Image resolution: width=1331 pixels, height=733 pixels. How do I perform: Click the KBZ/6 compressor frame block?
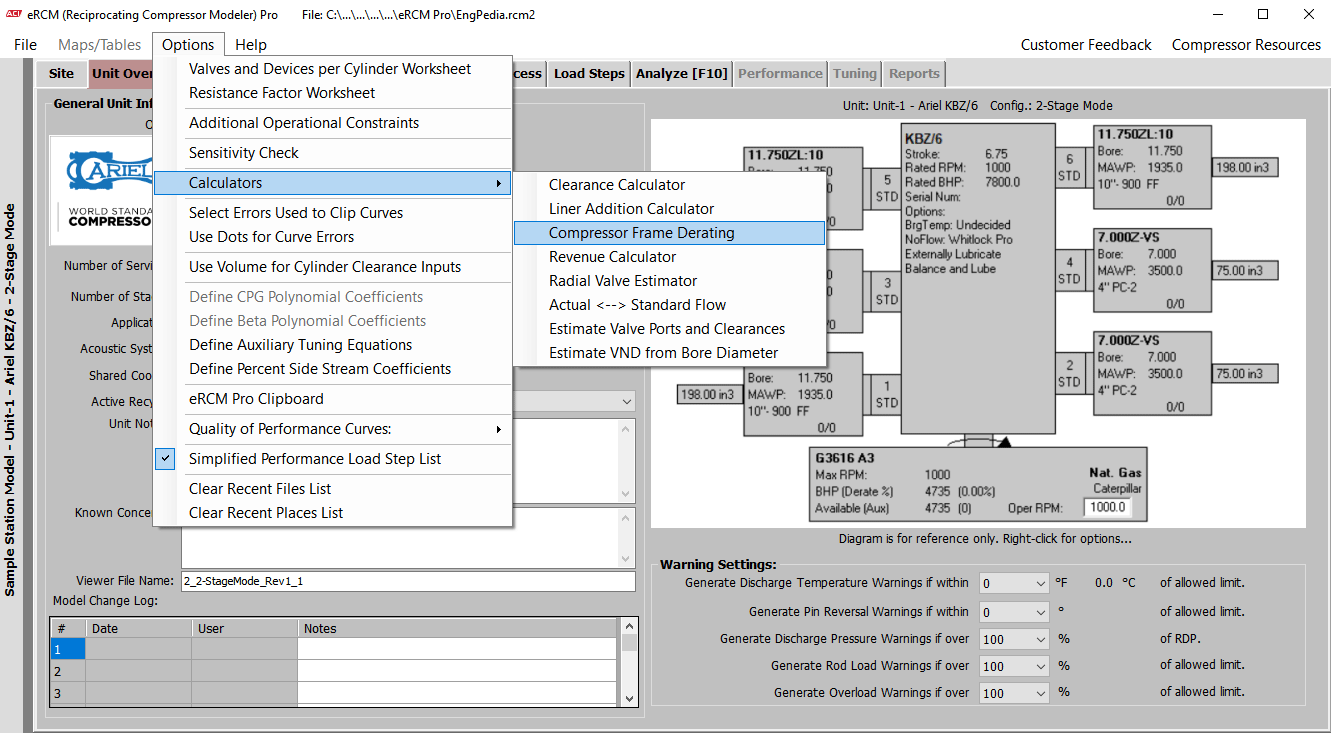978,279
